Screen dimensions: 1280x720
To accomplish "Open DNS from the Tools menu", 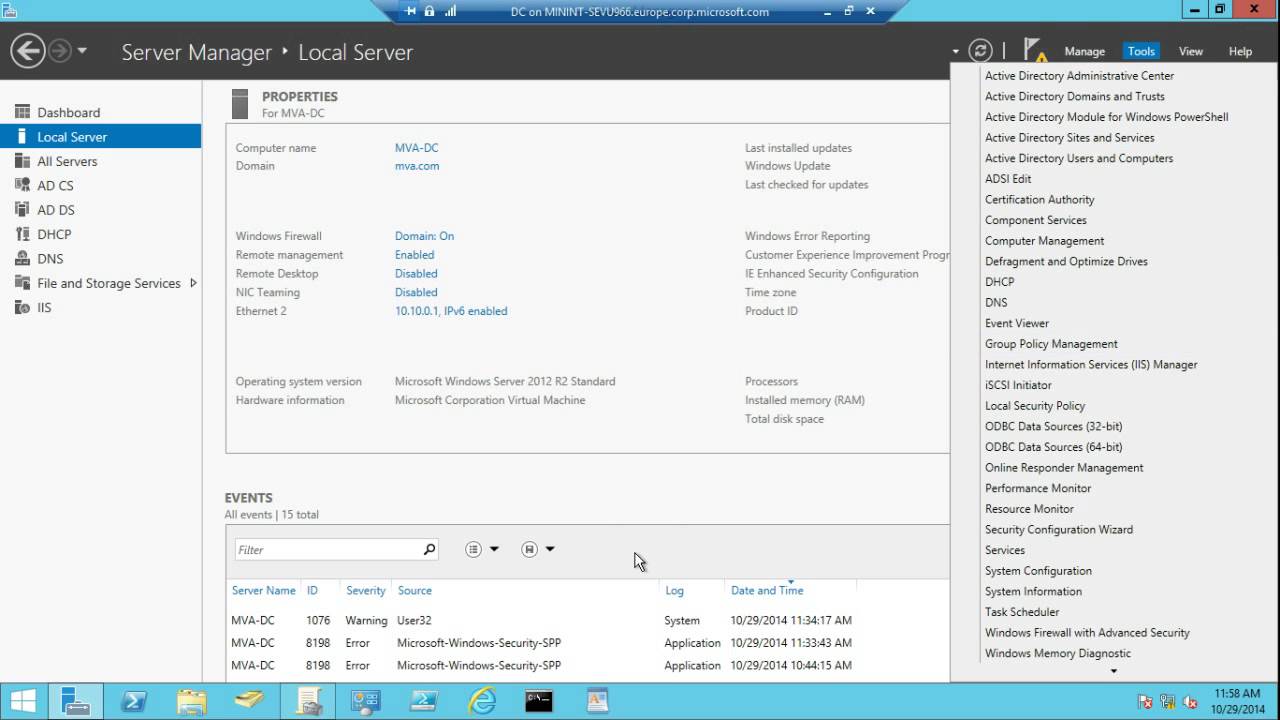I will click(x=996, y=303).
